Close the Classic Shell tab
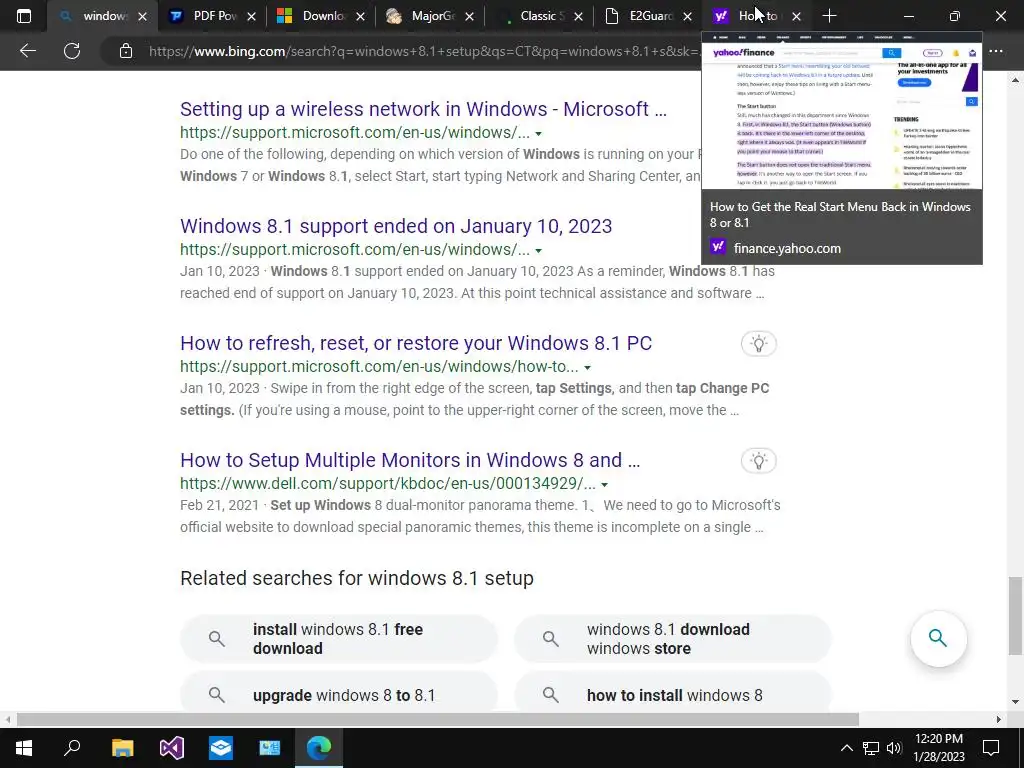Viewport: 1024px width, 768px height. 579,16
